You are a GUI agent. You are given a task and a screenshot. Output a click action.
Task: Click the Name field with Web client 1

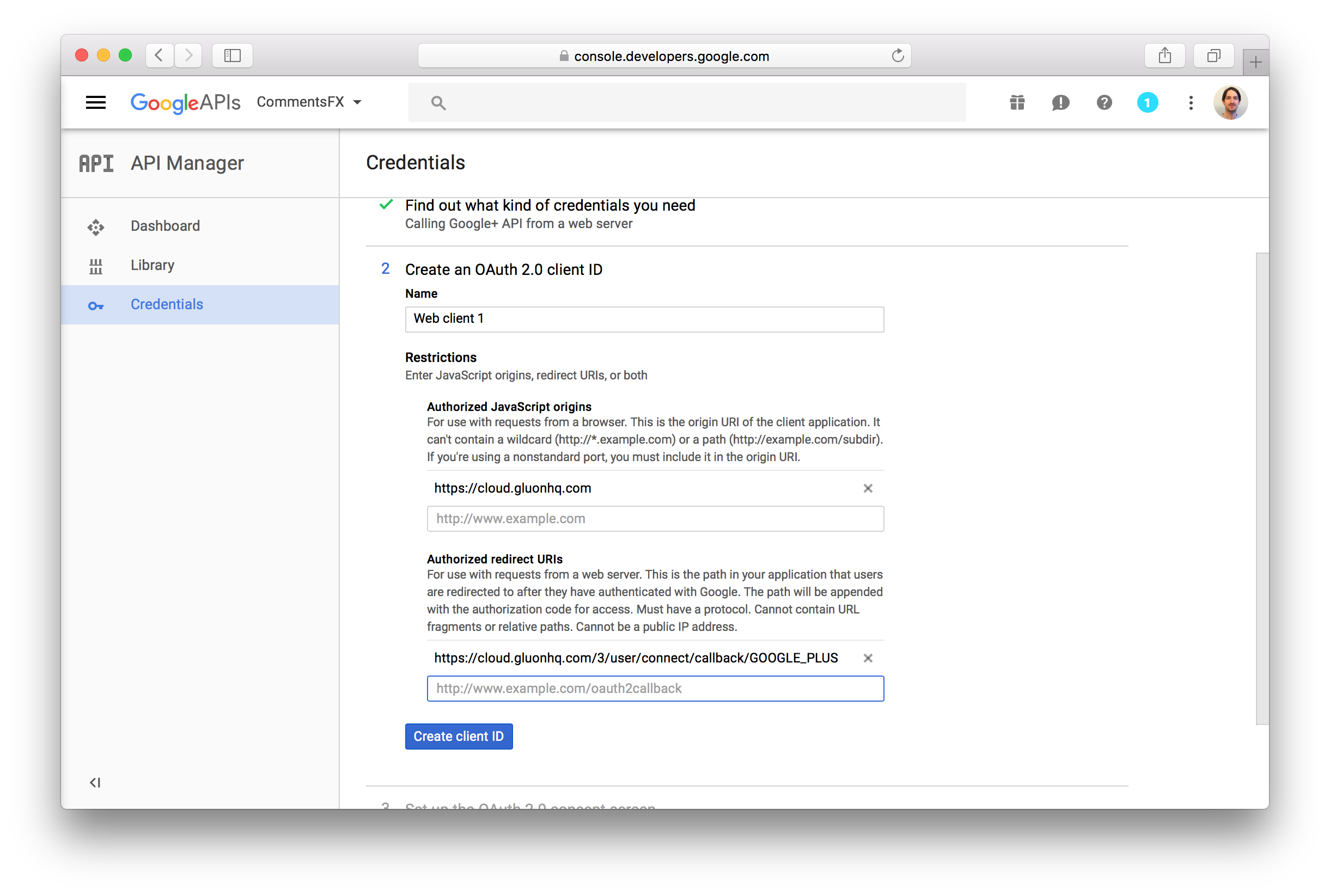click(x=644, y=319)
